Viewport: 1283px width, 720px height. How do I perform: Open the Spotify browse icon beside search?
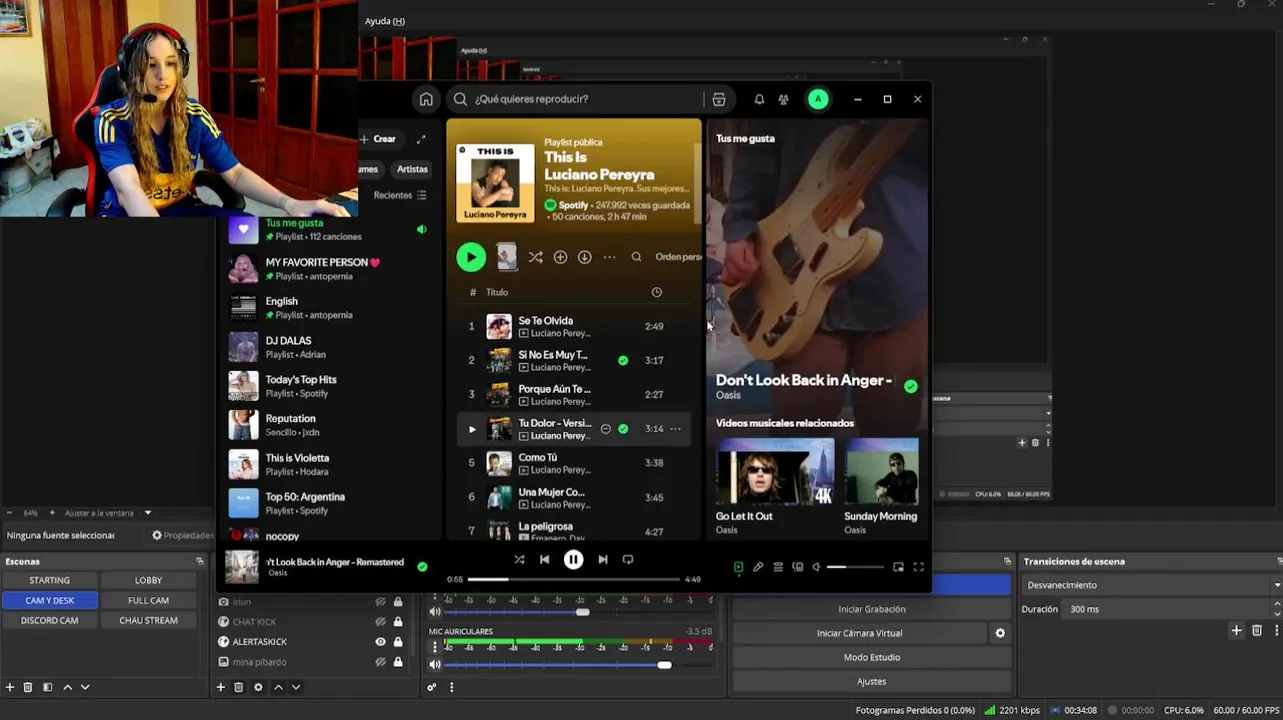click(718, 99)
